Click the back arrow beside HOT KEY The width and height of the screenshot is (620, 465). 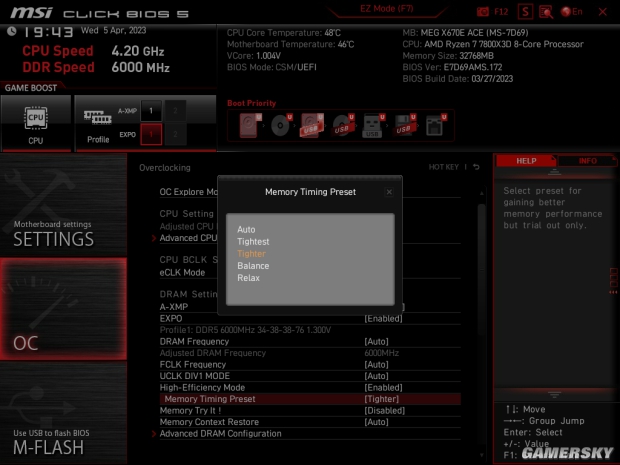pos(476,167)
